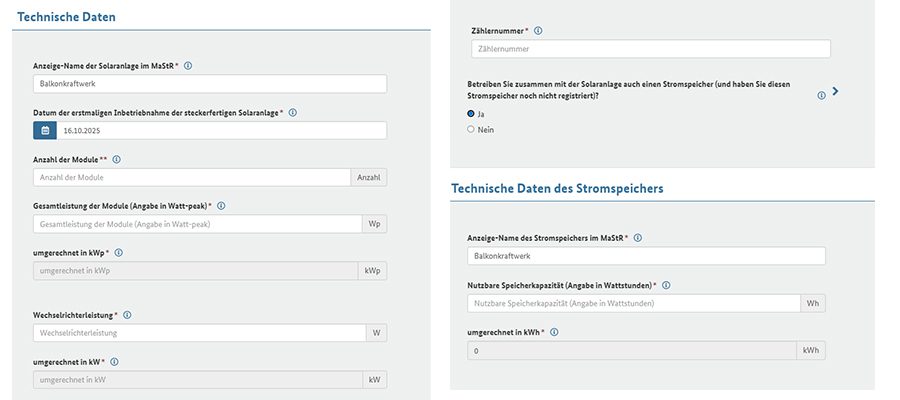The image size is (900, 400).
Task: Click the Anzahl unit label
Action: coord(368,177)
